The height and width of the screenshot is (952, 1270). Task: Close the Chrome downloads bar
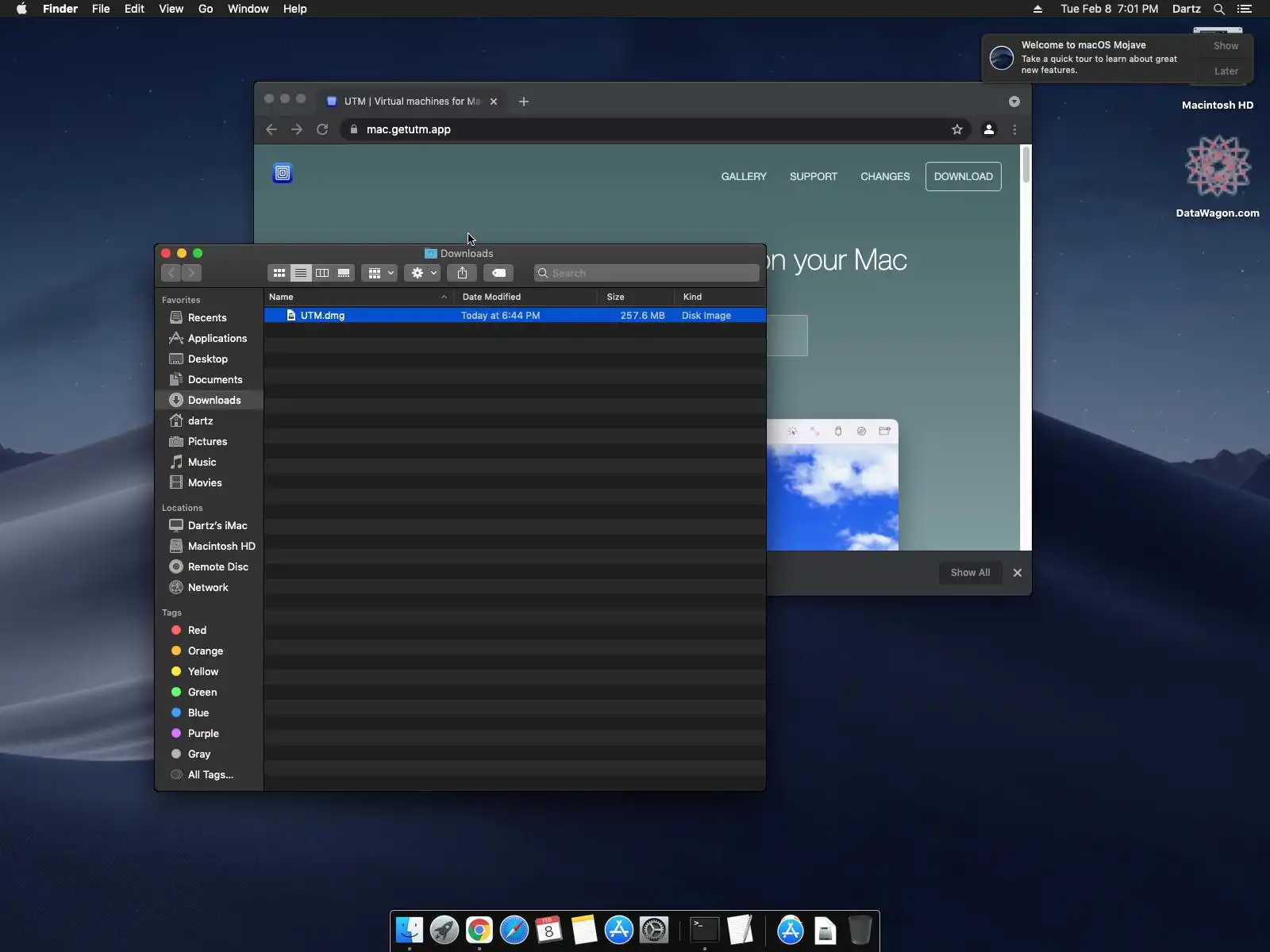pyautogui.click(x=1018, y=573)
